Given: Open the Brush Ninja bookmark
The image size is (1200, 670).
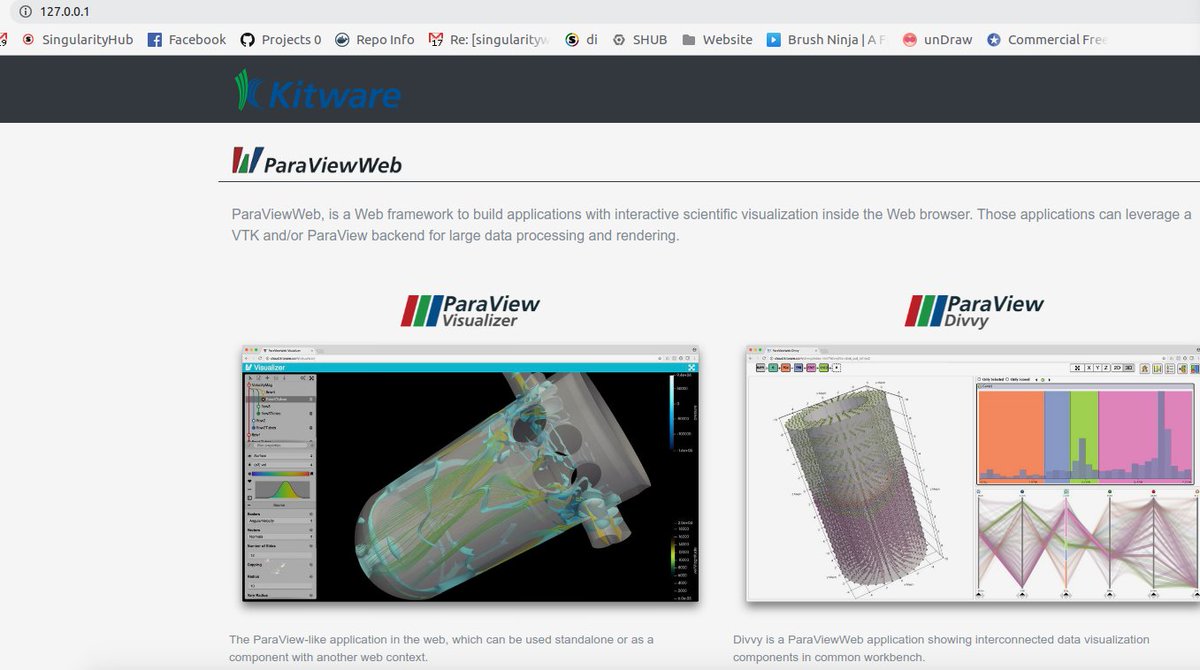Looking at the screenshot, I should click(827, 40).
